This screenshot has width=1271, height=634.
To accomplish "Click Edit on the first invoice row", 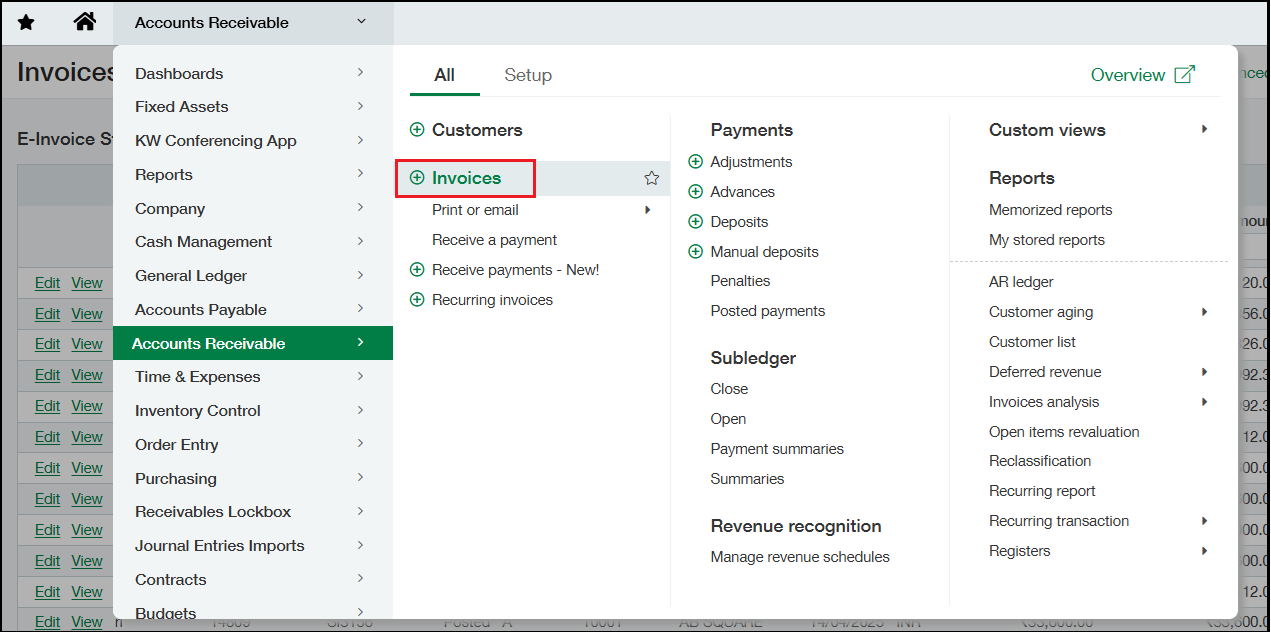I will coord(47,282).
